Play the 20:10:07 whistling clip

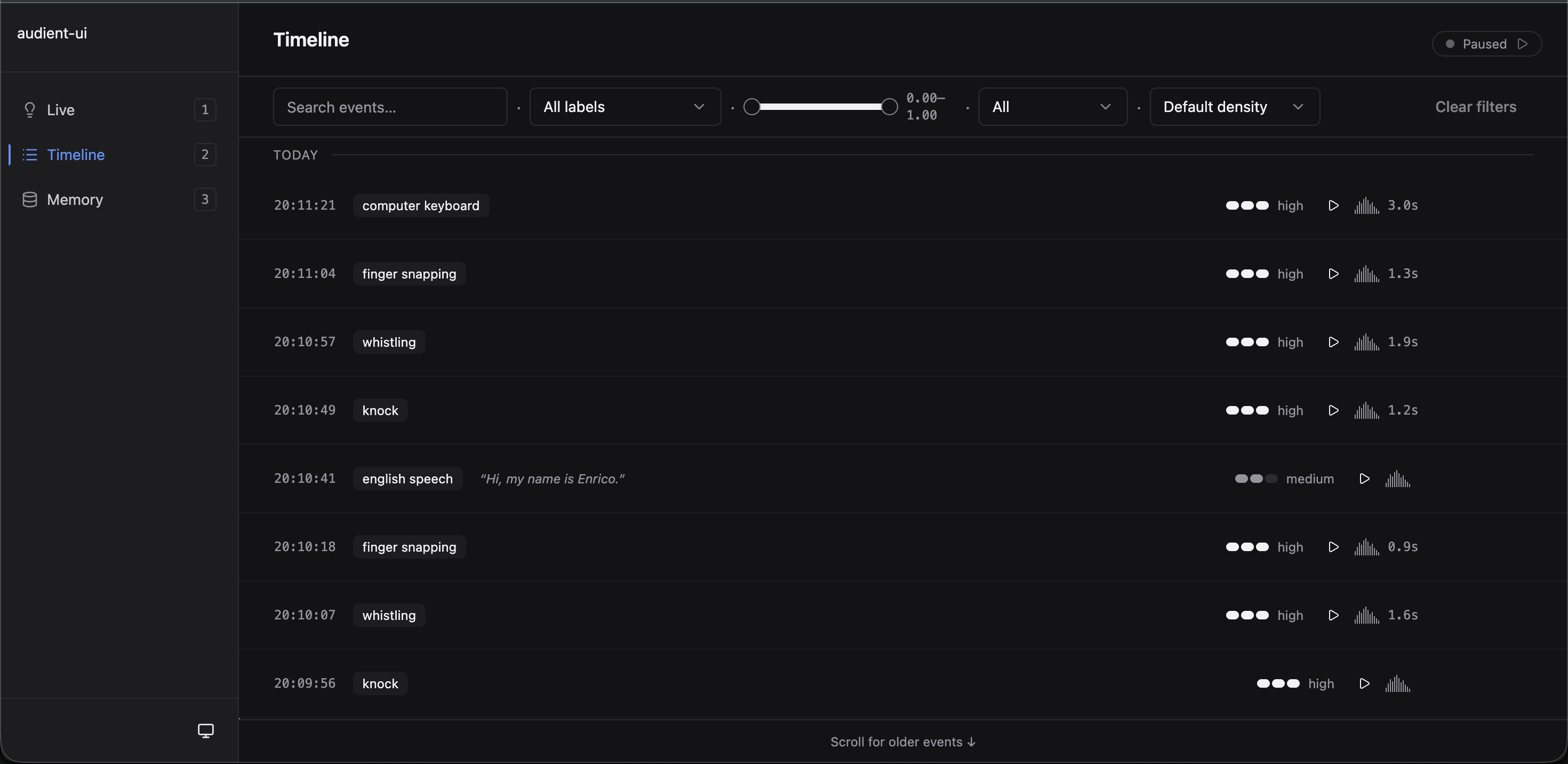click(x=1333, y=616)
